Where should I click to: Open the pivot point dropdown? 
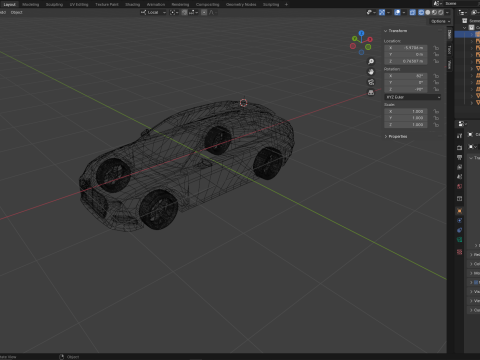(x=174, y=12)
